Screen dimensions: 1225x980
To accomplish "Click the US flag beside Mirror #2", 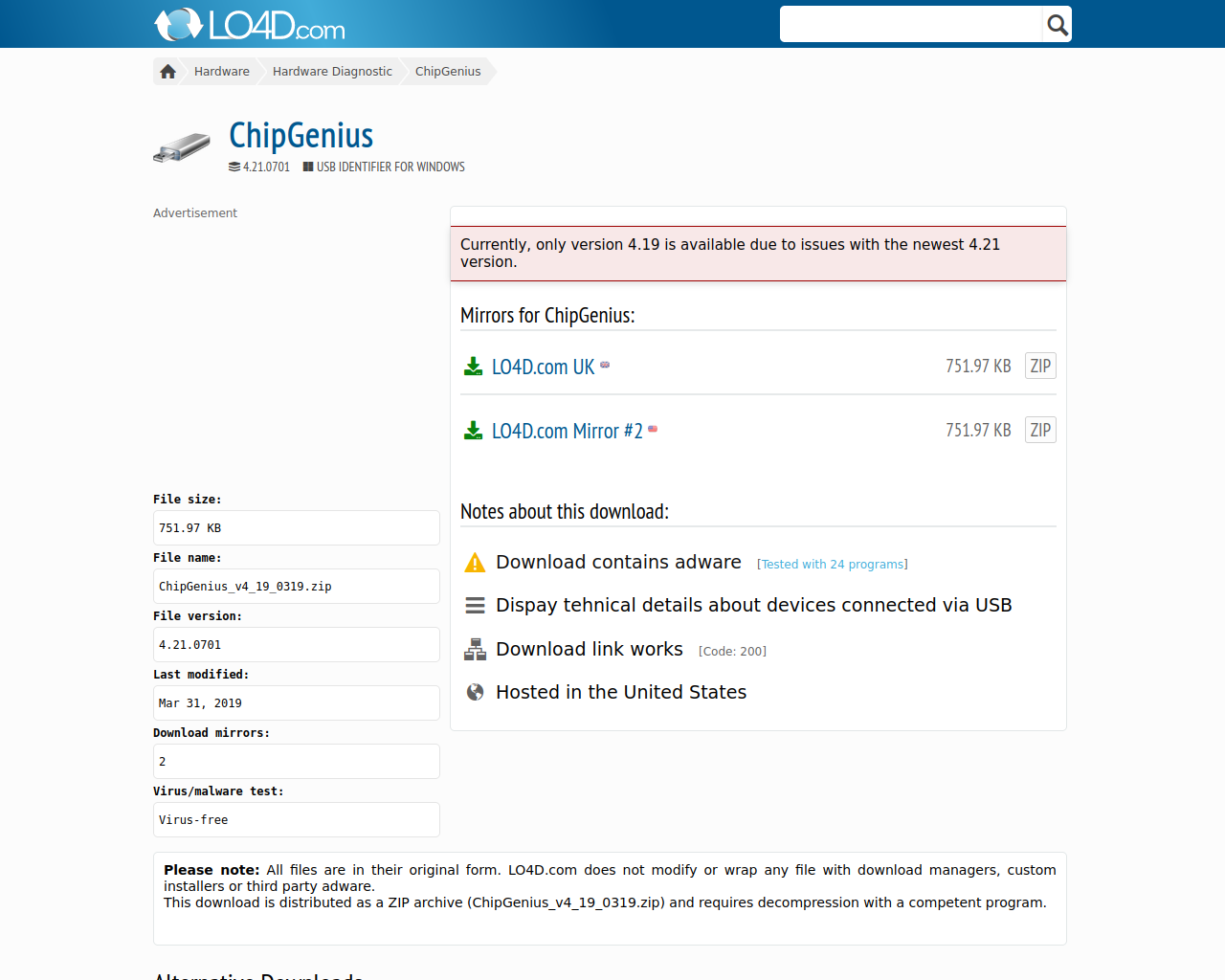I will [653, 429].
